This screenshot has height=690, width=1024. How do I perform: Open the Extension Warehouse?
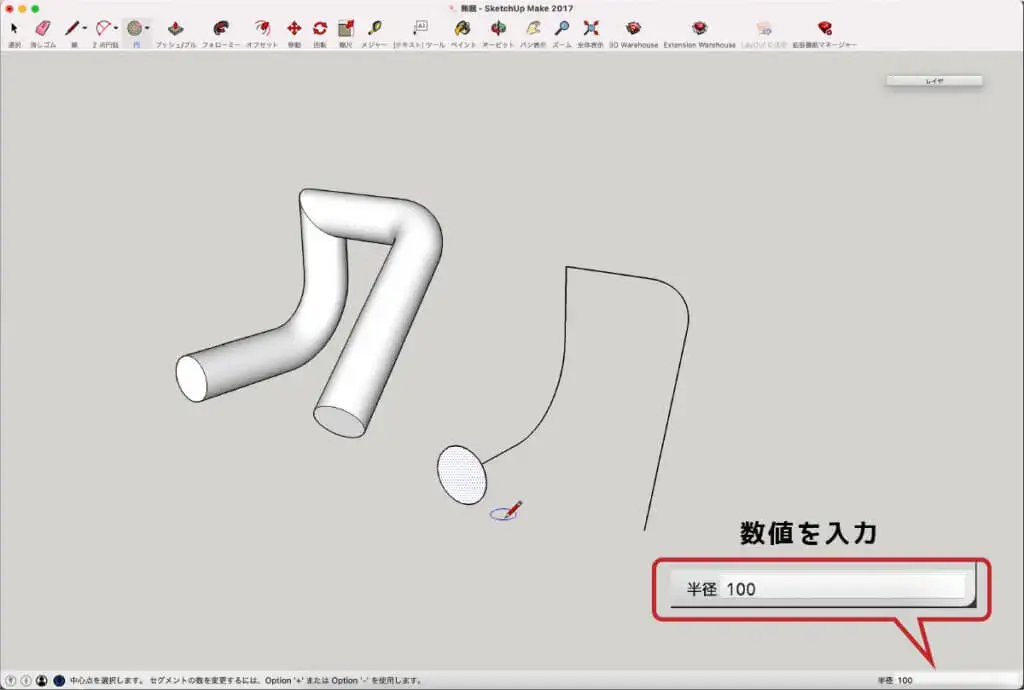[x=699, y=29]
